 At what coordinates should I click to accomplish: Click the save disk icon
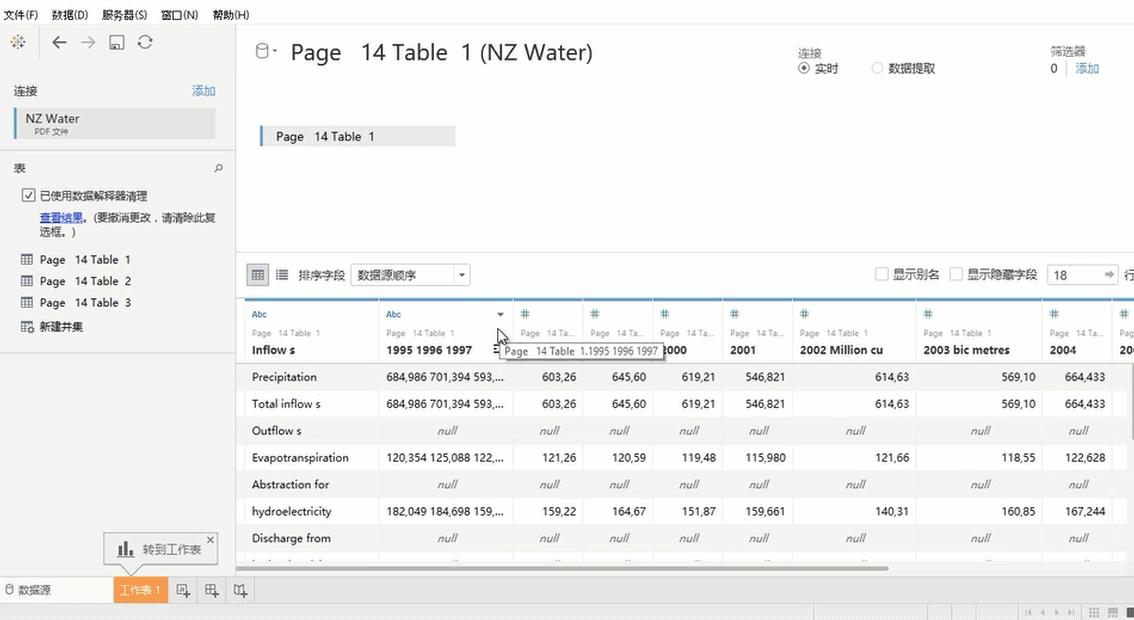(x=117, y=42)
